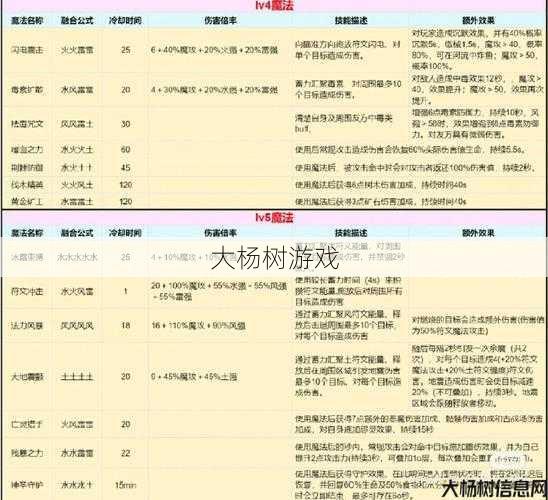Image resolution: width=548 pixels, height=500 pixels.
Task: Select 伤害倍率 header in lv4 table
Action: (221, 21)
